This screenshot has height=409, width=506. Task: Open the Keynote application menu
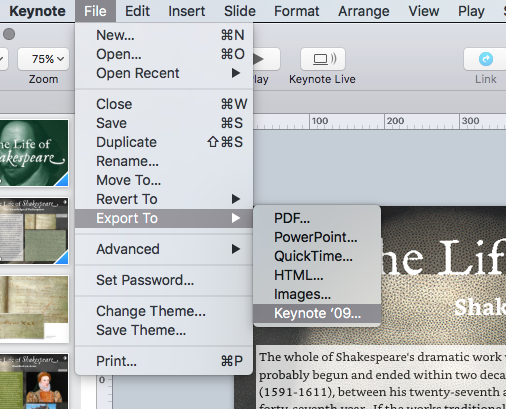tap(37, 11)
